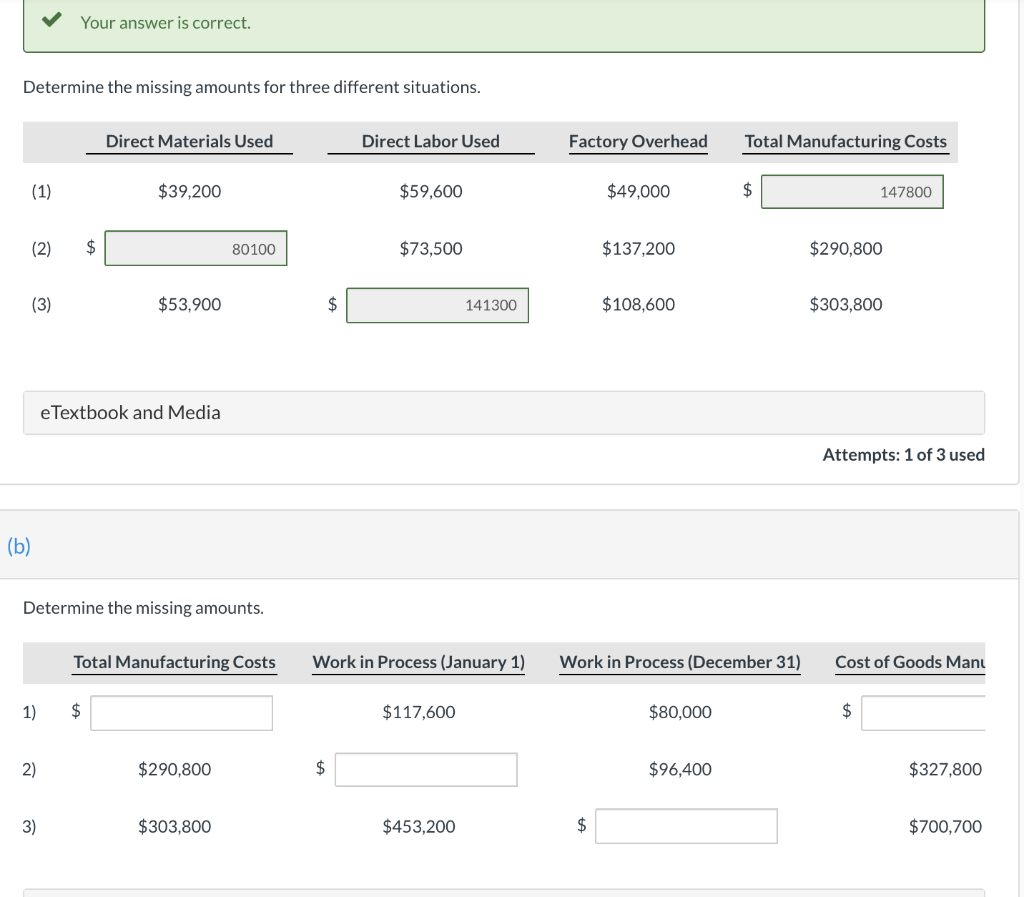Click the $53,900 direct materials value
The image size is (1024, 897).
click(189, 304)
